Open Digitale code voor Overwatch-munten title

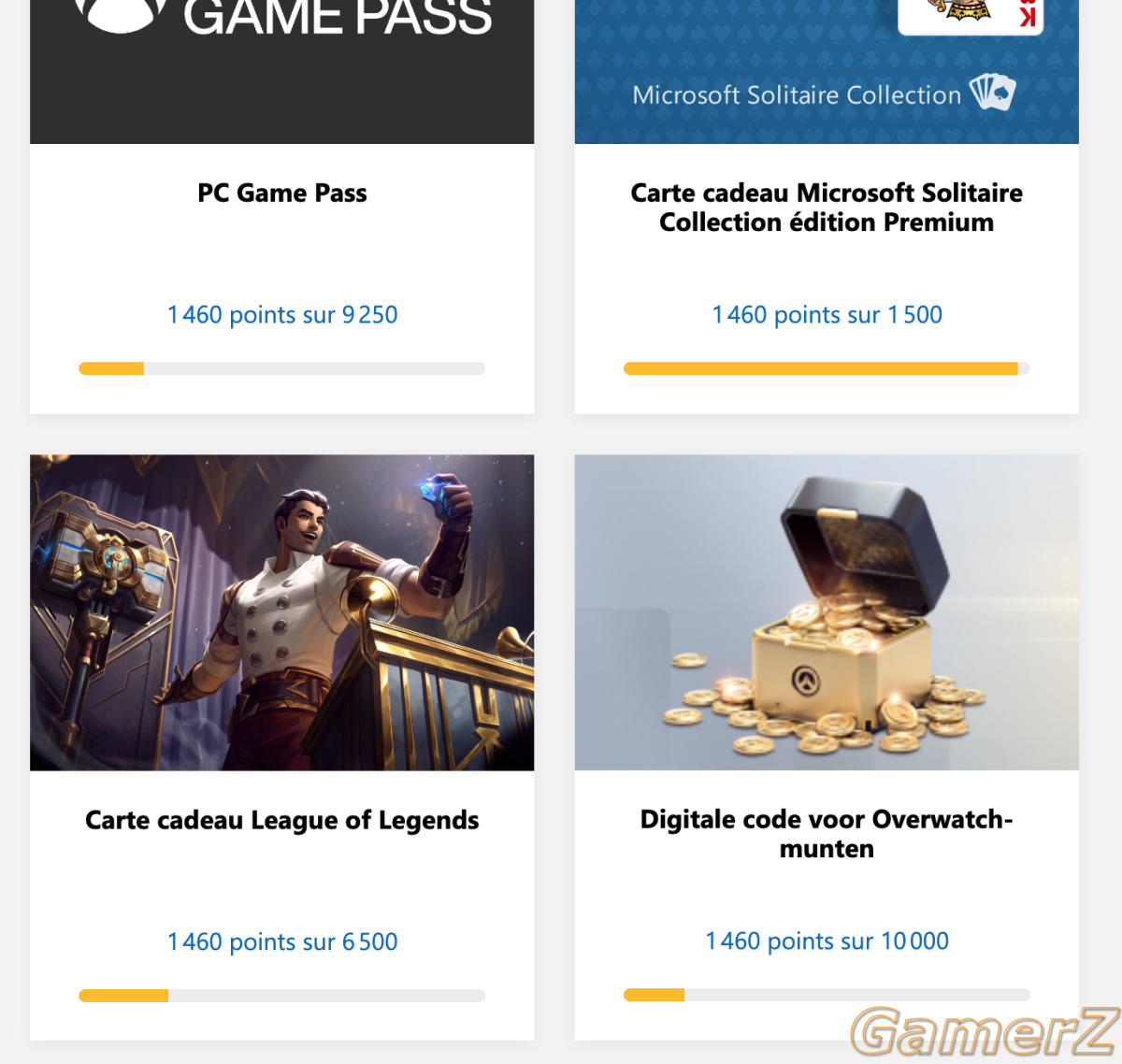(x=827, y=834)
